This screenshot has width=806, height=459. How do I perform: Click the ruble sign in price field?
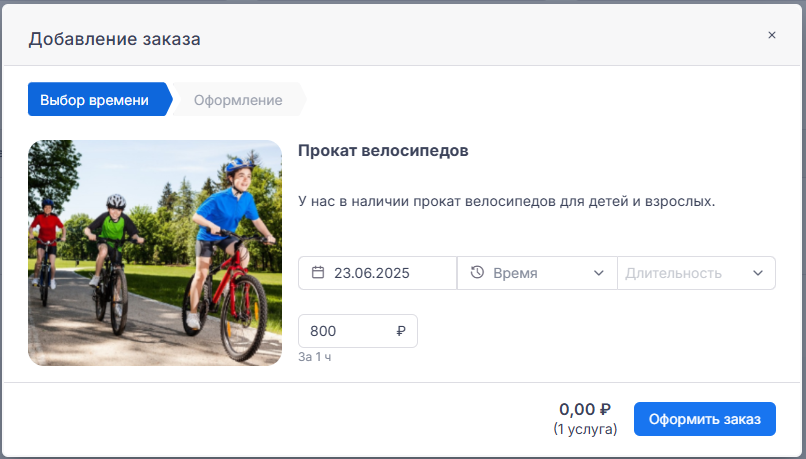click(x=401, y=331)
